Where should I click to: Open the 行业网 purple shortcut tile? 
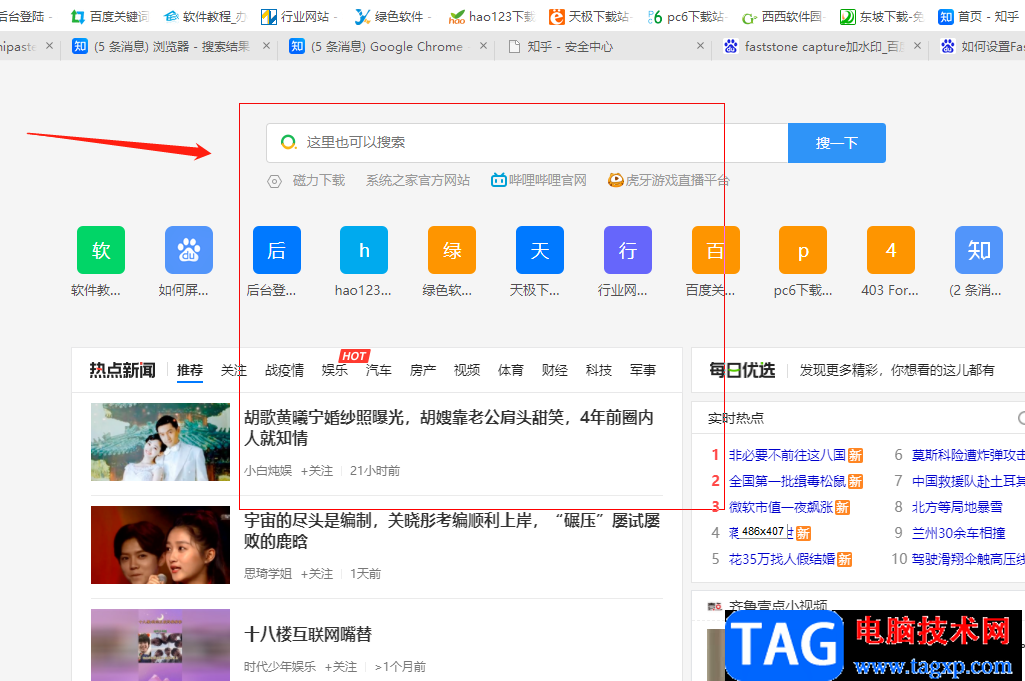[628, 250]
